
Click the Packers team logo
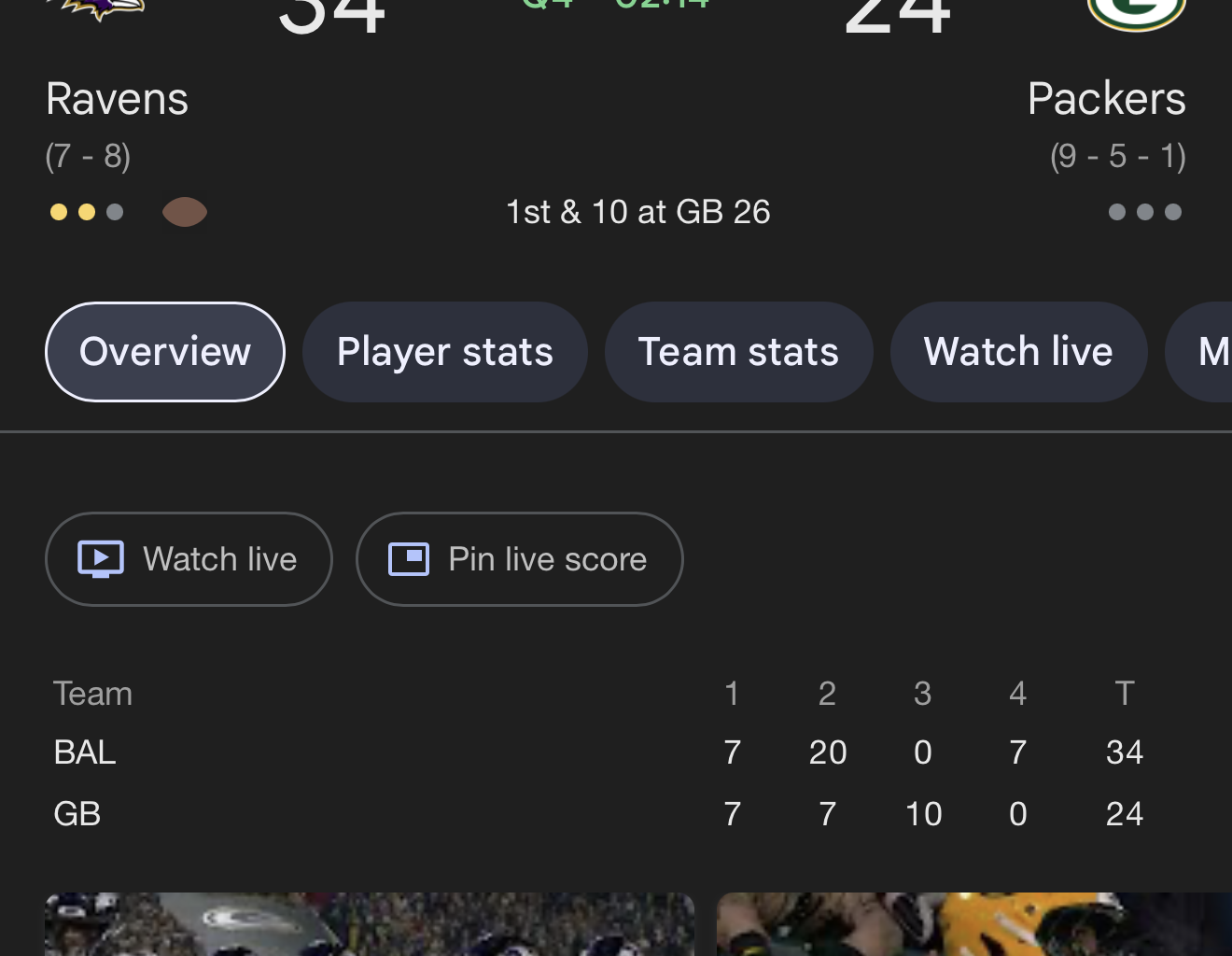pyautogui.click(x=1136, y=11)
